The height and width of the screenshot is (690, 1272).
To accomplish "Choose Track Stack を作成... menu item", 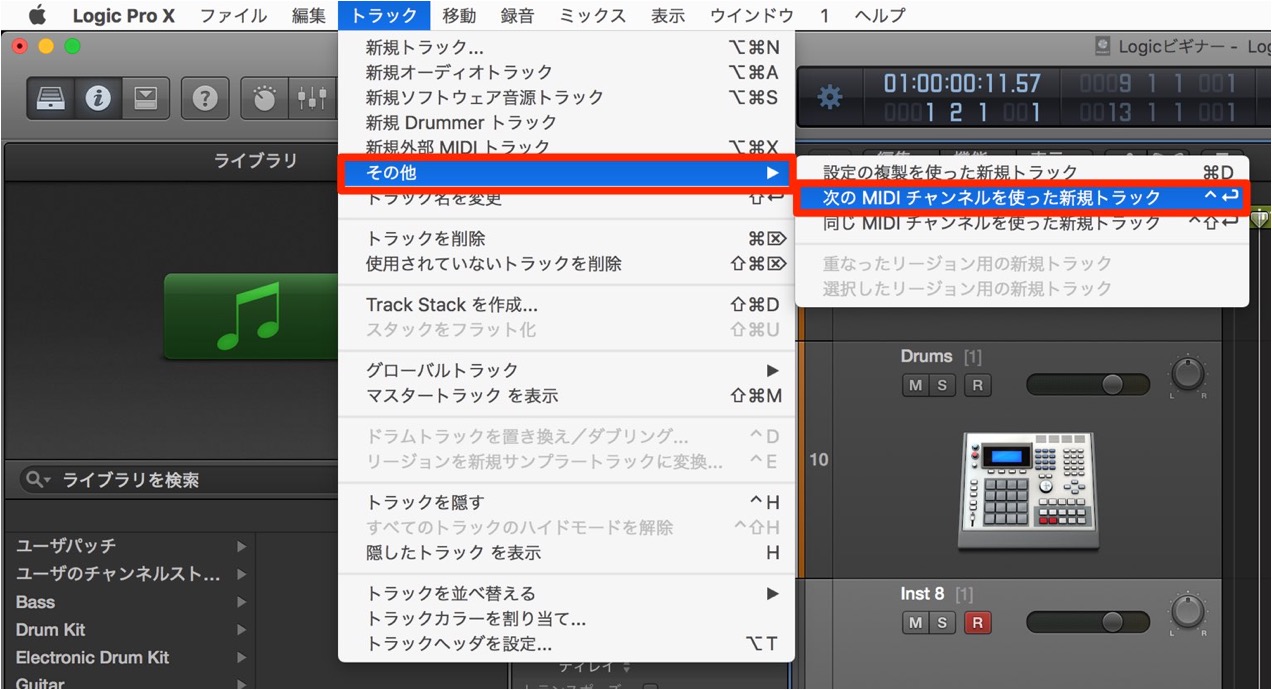I will coord(566,305).
